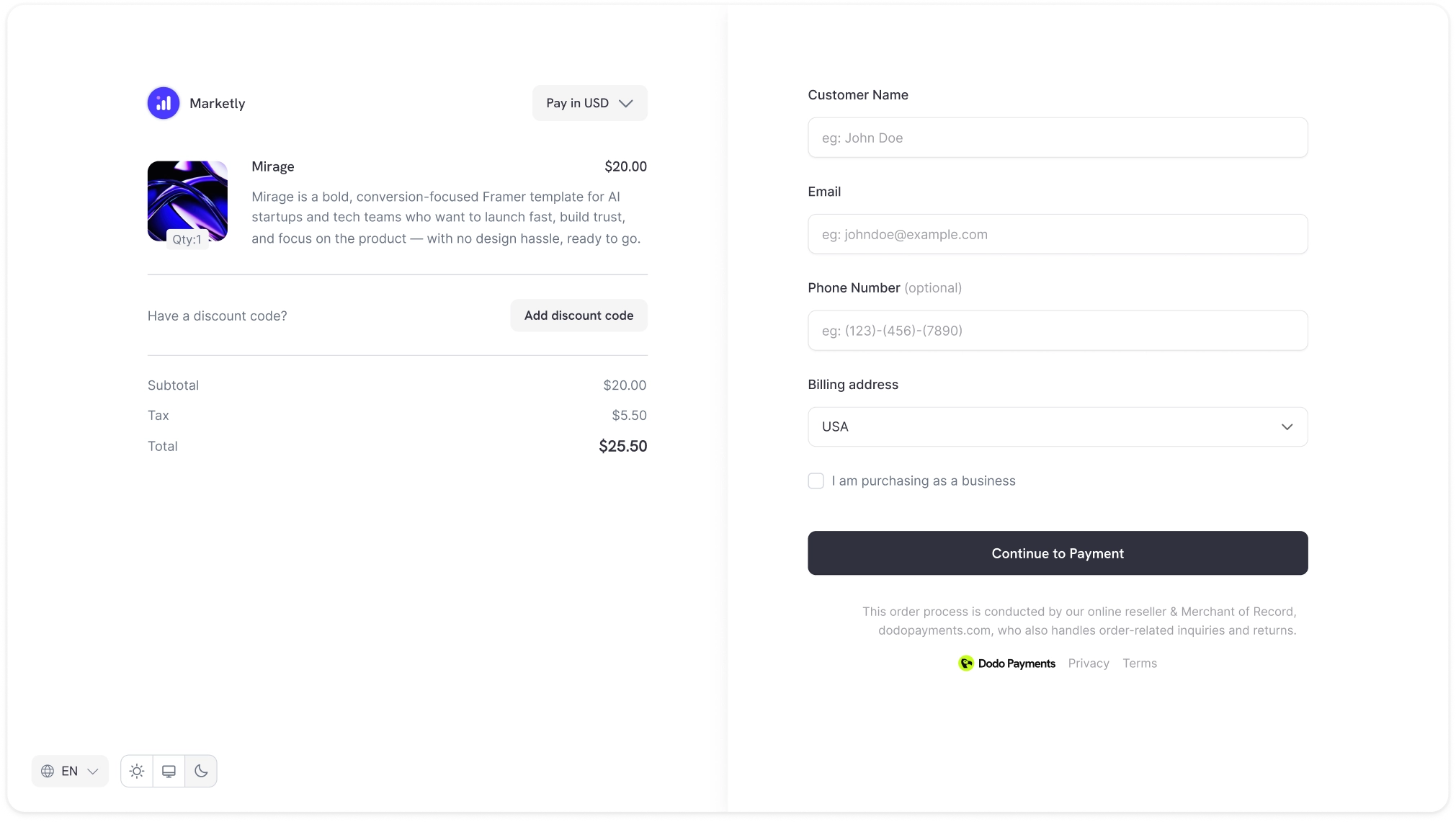Select the system theme monitor icon
1456x822 pixels.
[169, 770]
